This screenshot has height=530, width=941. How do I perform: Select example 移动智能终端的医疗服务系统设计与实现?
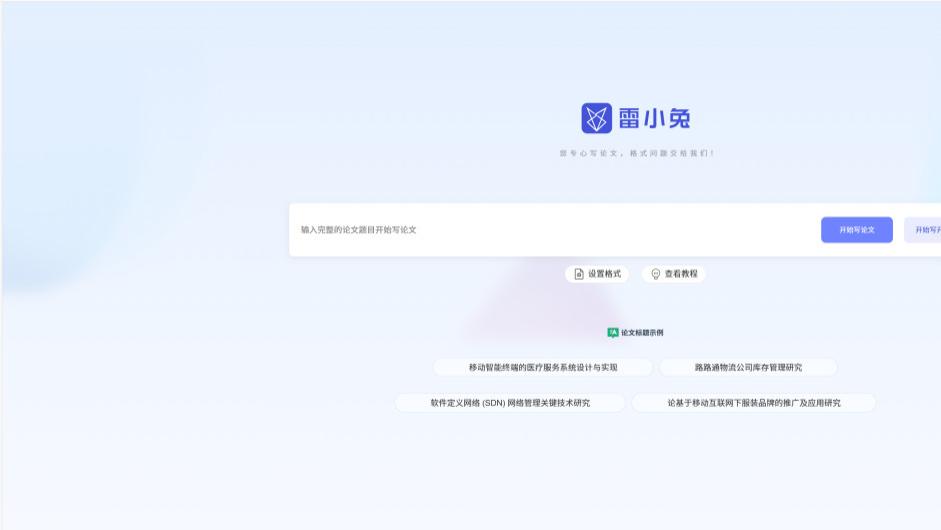click(543, 367)
